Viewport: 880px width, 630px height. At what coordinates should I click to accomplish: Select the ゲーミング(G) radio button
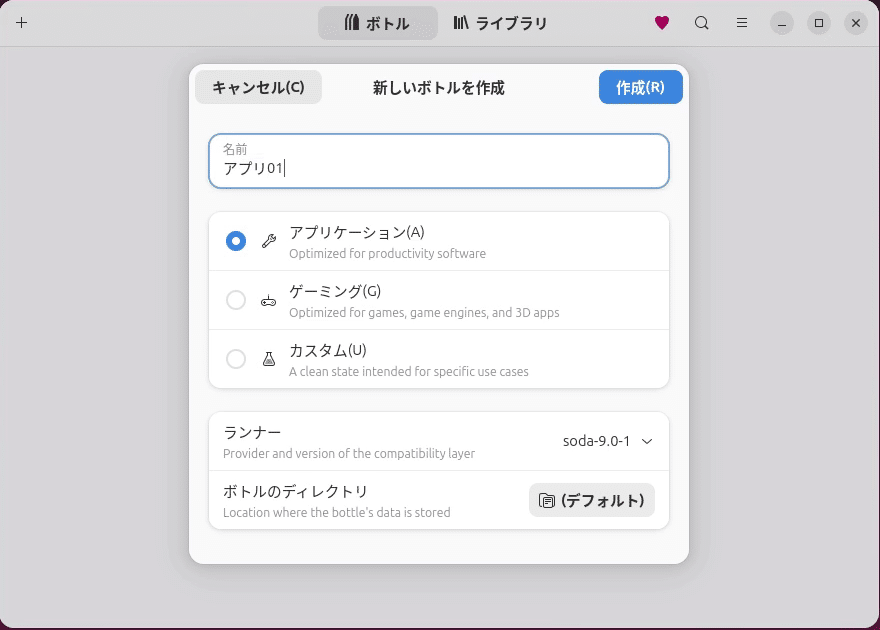click(236, 300)
